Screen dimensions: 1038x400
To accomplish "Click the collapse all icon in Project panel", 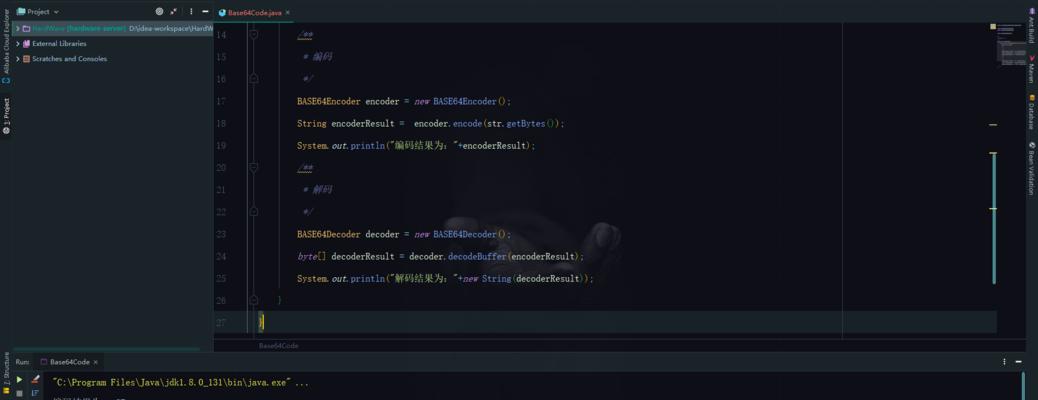I will tap(174, 12).
